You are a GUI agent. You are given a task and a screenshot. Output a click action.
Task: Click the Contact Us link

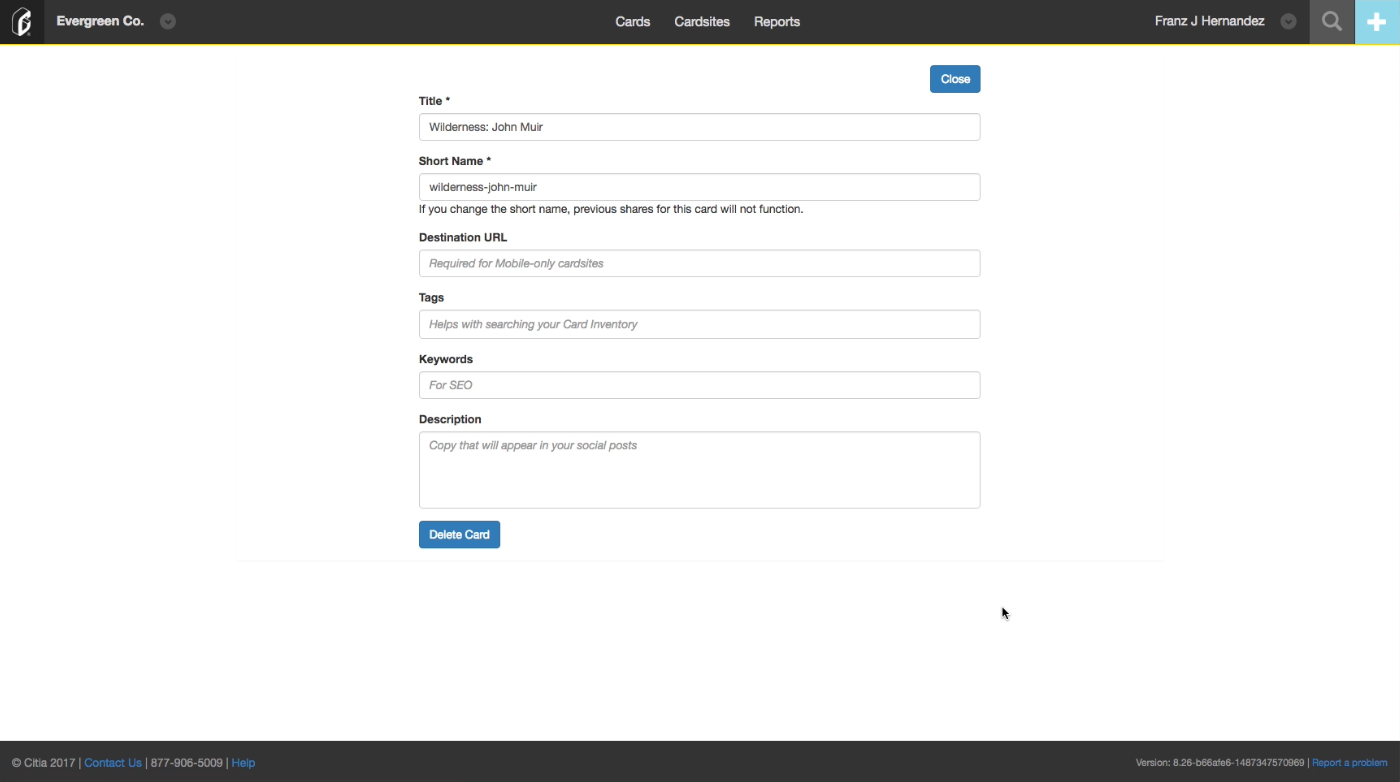click(x=113, y=762)
